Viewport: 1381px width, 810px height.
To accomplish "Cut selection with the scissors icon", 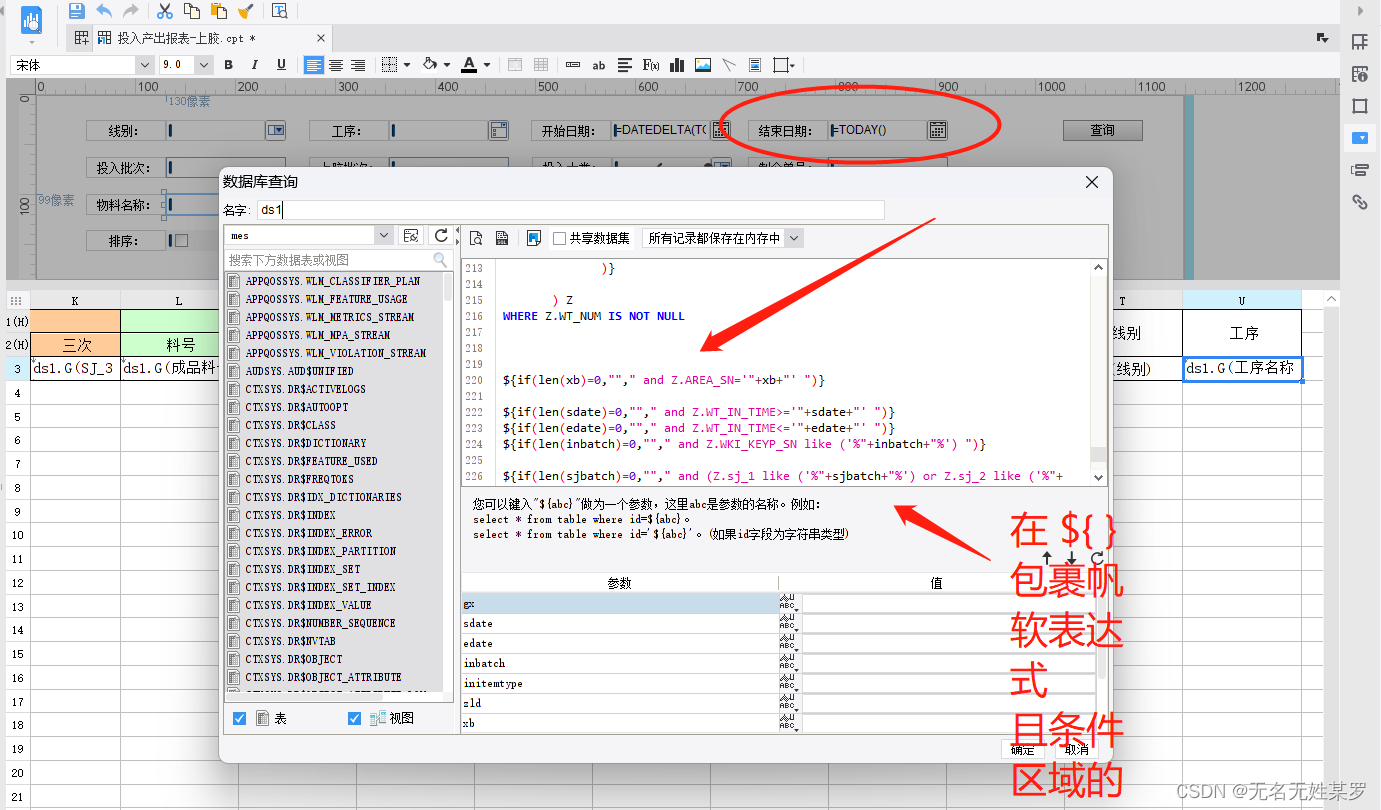I will coord(165,12).
